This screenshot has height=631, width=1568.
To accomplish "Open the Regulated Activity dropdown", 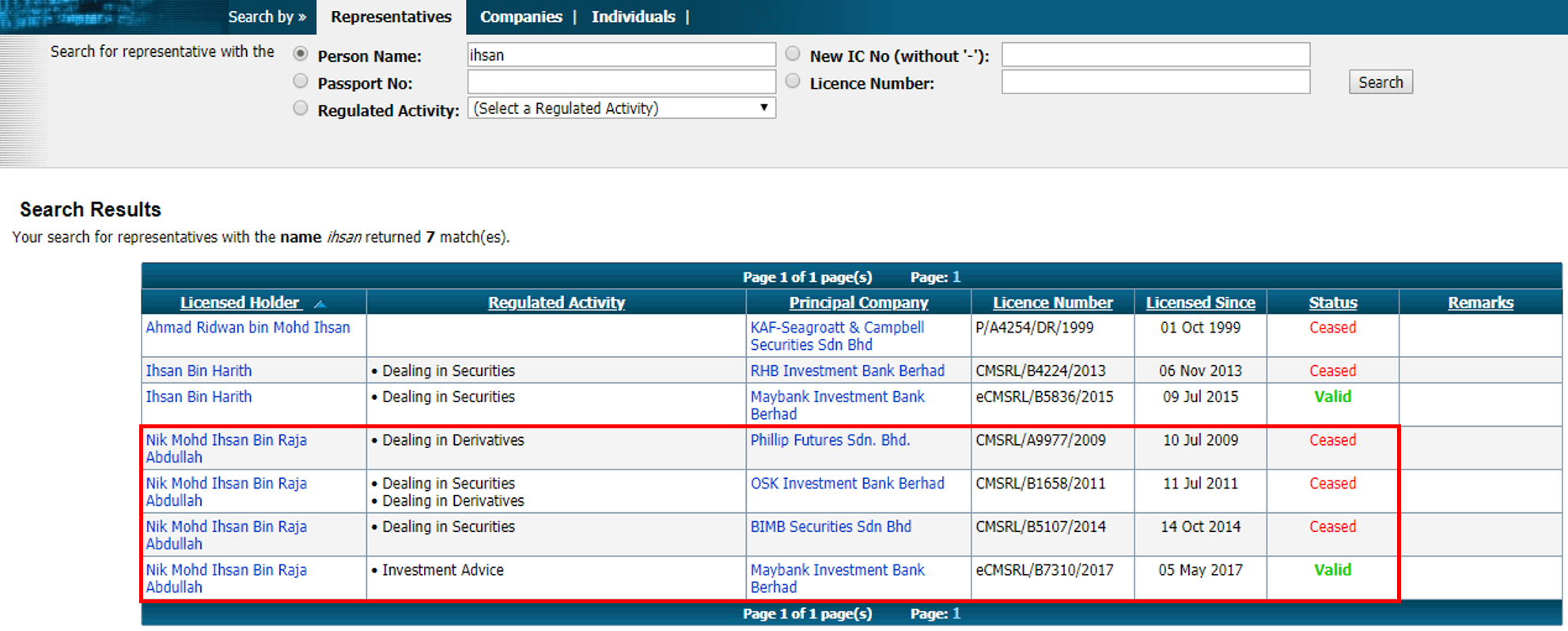I will point(621,108).
